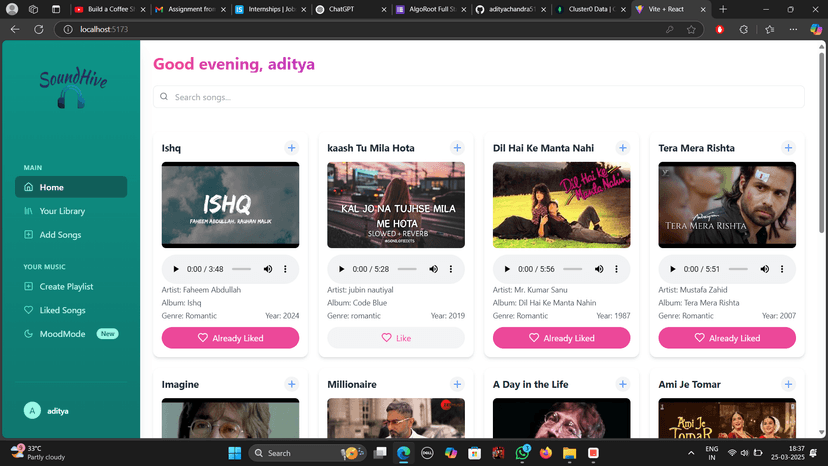The width and height of the screenshot is (828, 466).
Task: Reload the localhost page
Action: [39, 30]
